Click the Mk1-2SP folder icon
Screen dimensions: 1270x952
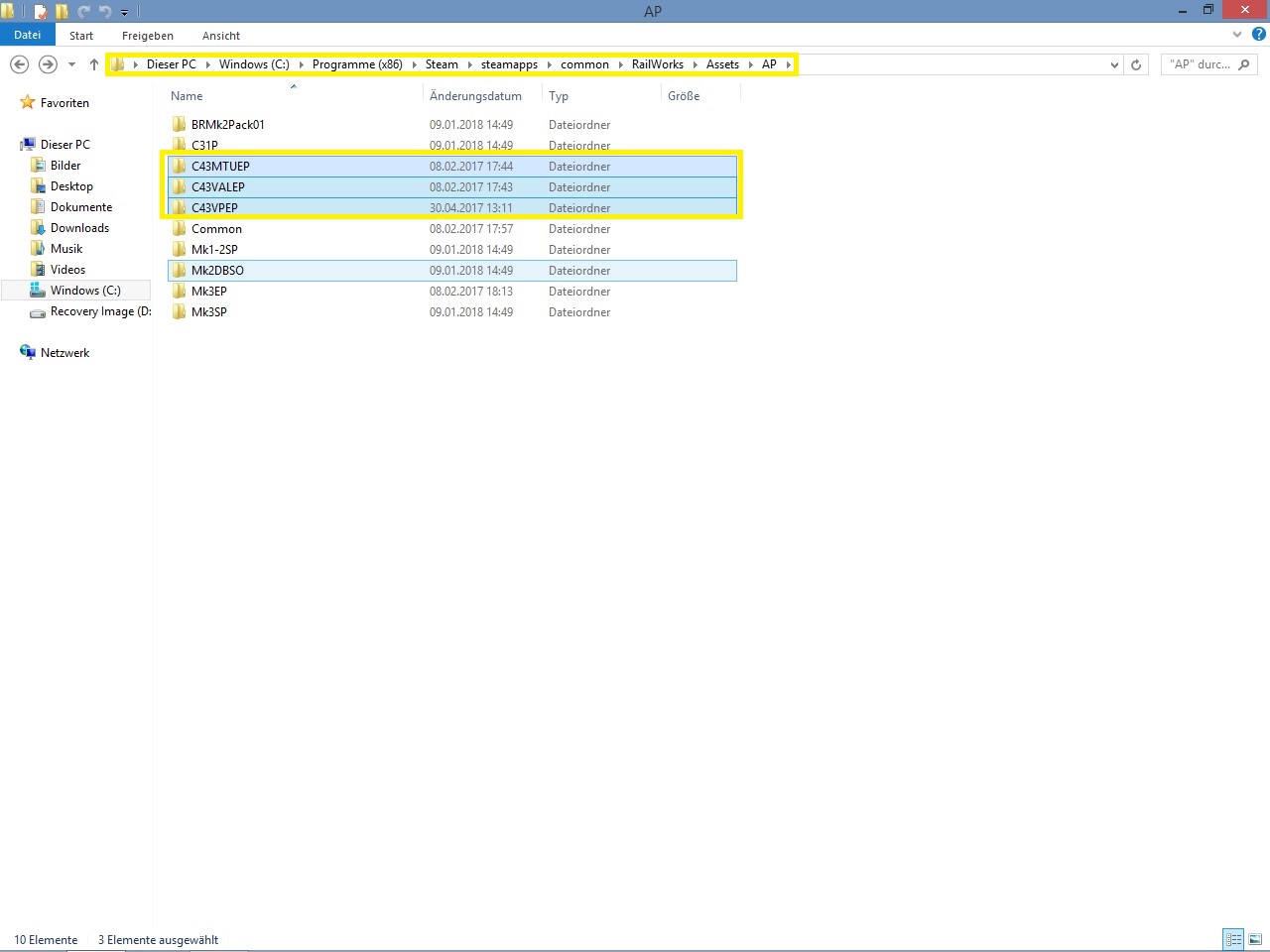point(179,250)
